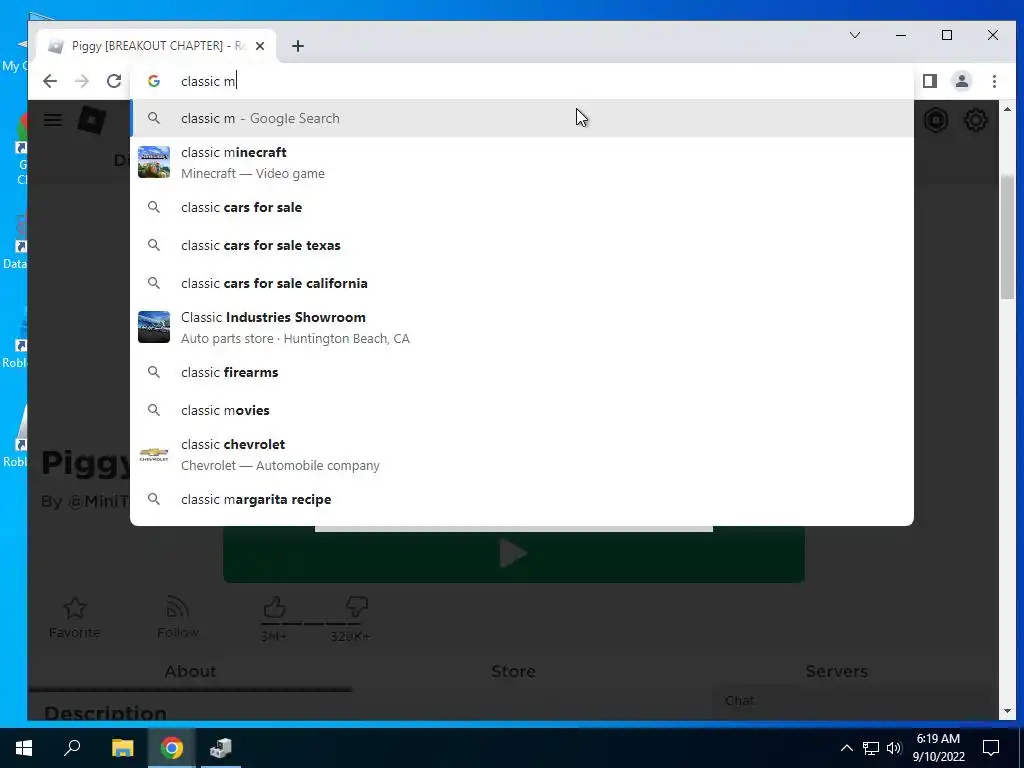
Task: Choose the 'classic firearms' suggestion
Action: coord(522,372)
